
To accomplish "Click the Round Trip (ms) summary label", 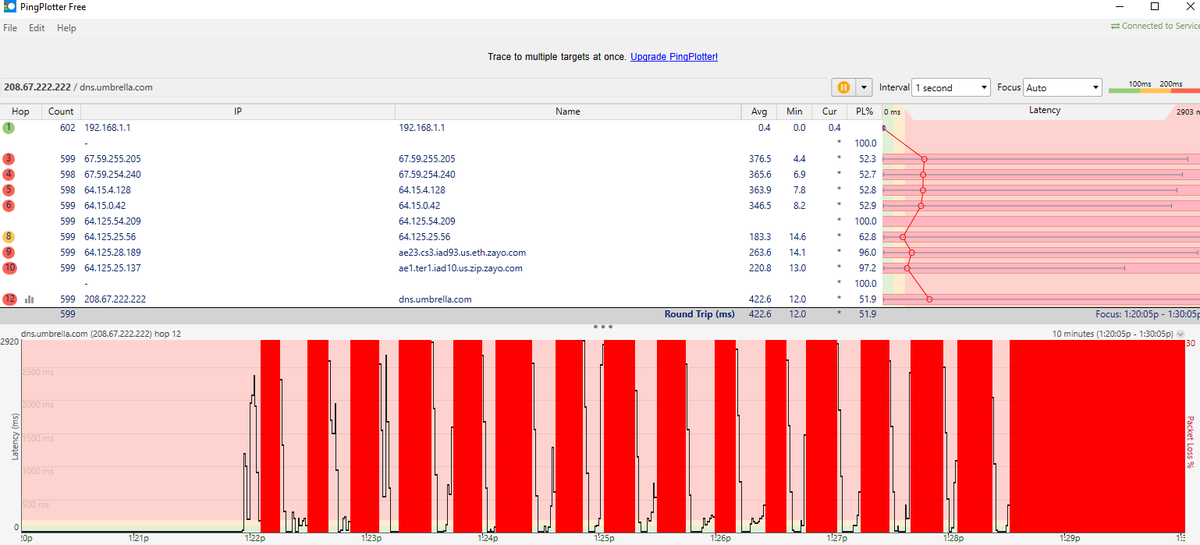I will click(x=699, y=314).
